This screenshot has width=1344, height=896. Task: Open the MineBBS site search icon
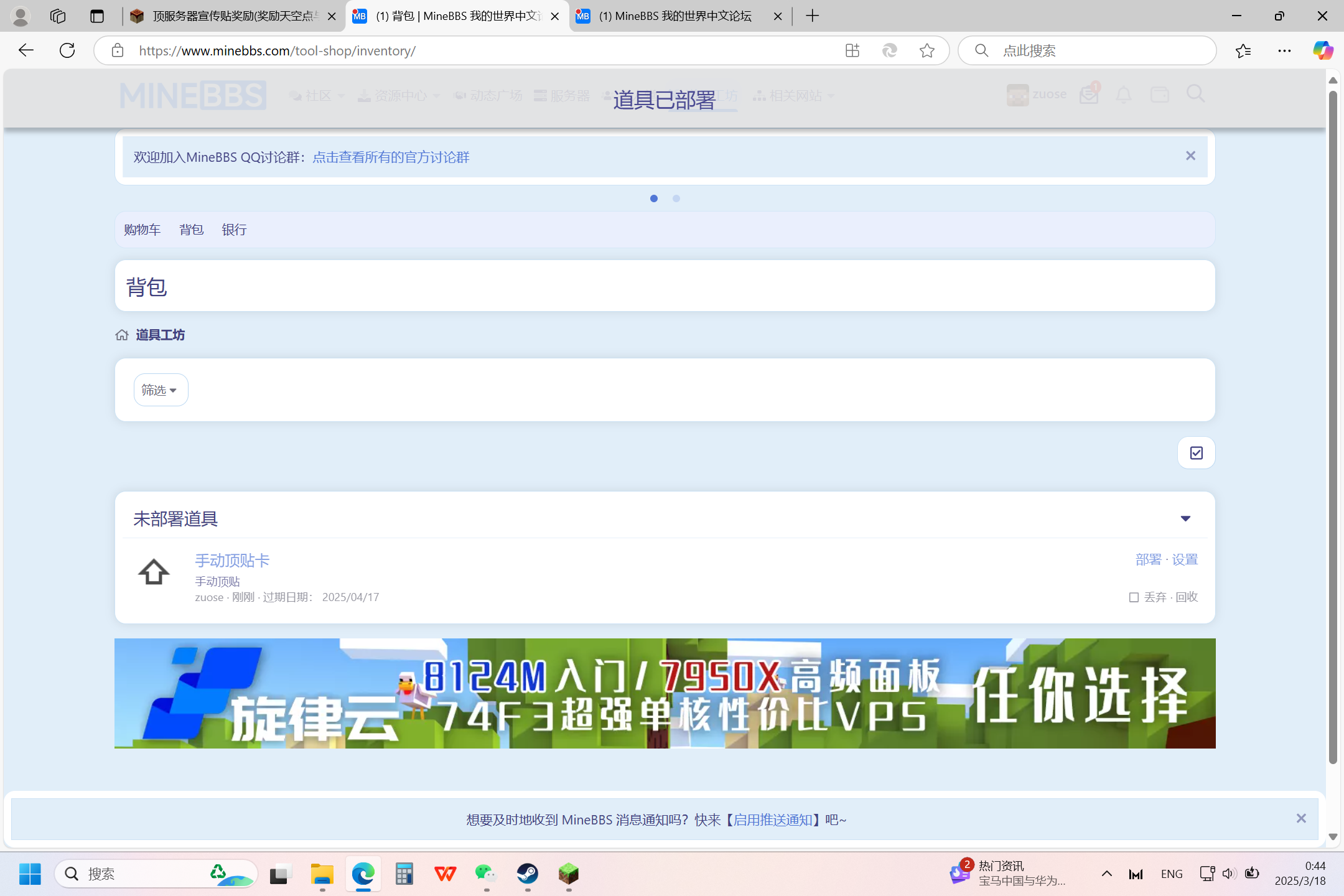point(1195,94)
